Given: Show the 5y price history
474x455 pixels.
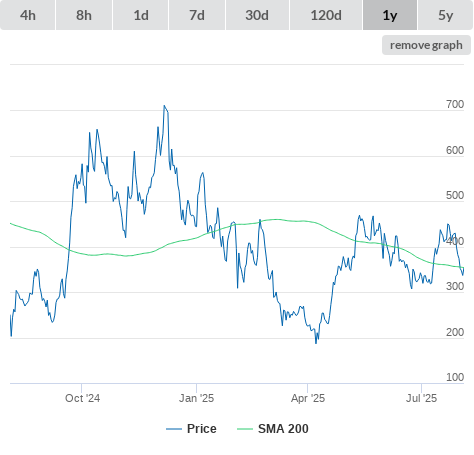Looking at the screenshot, I should pos(445,15).
